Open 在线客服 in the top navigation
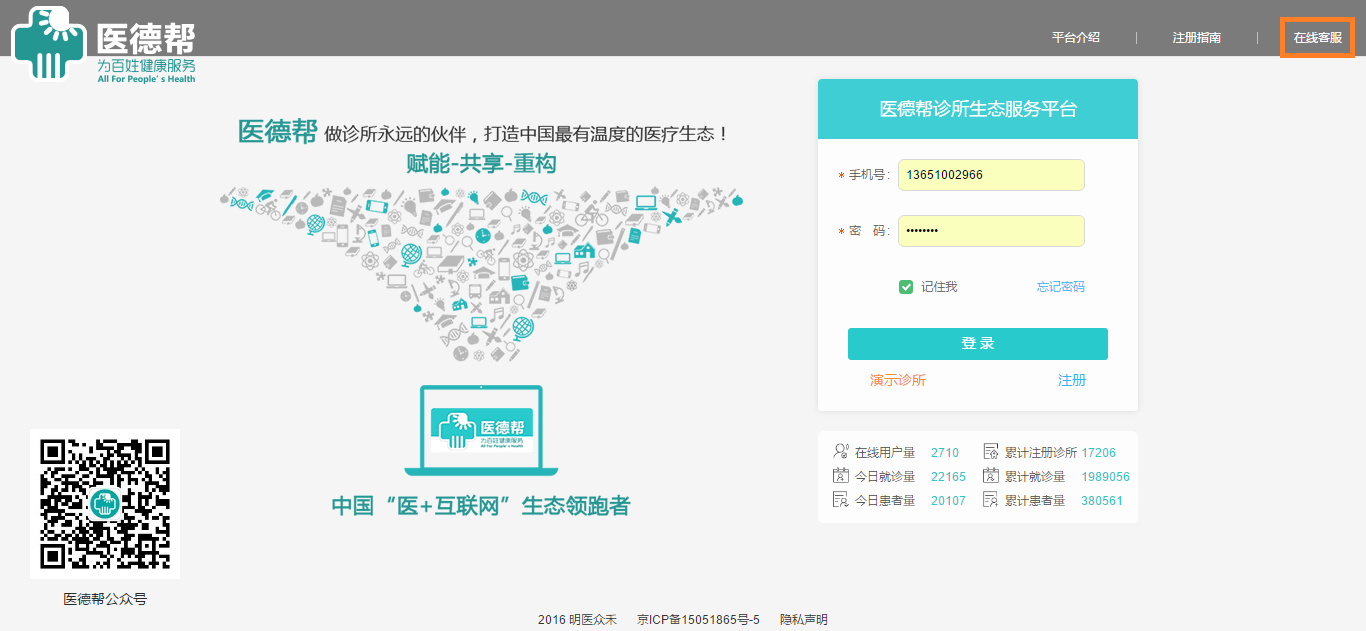The width and height of the screenshot is (1366, 631). 1318,37
